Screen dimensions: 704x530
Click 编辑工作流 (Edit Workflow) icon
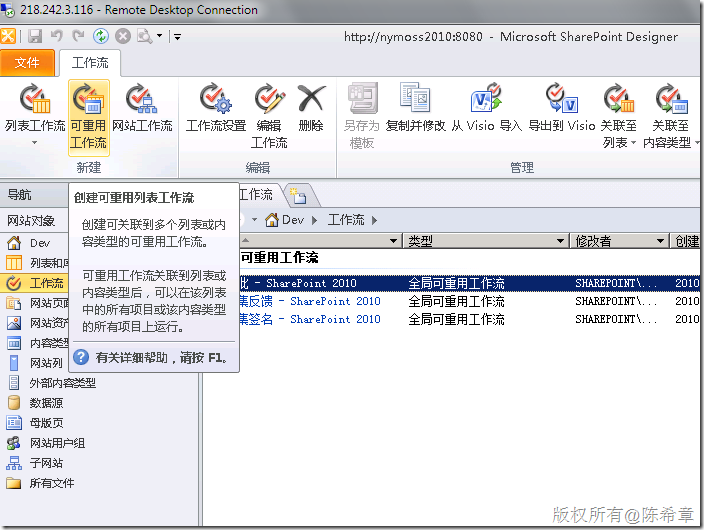pyautogui.click(x=269, y=98)
